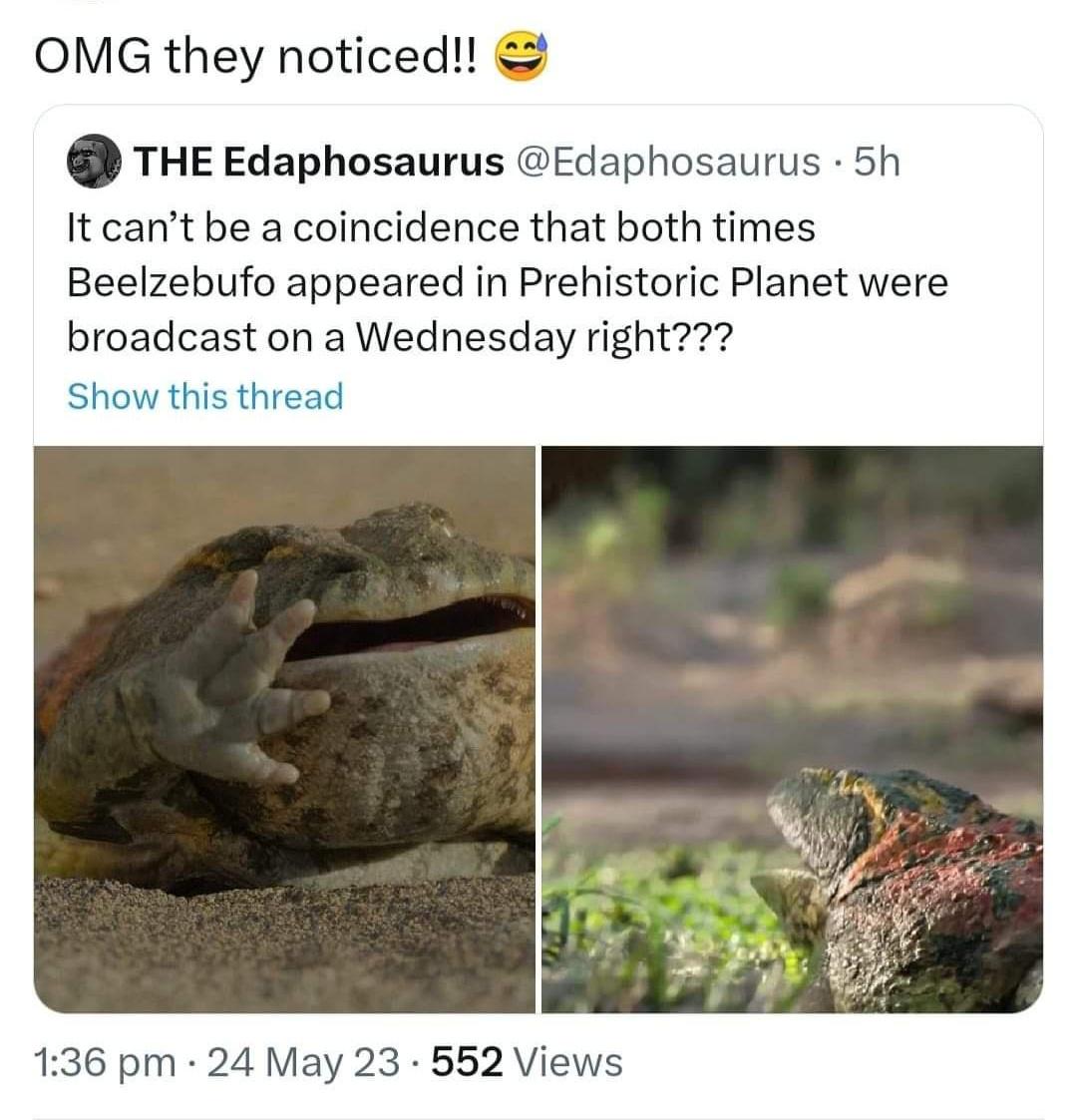Click the sweat-smile emoji
Image resolution: width=1077 pixels, height=1120 pixels.
tap(522, 57)
